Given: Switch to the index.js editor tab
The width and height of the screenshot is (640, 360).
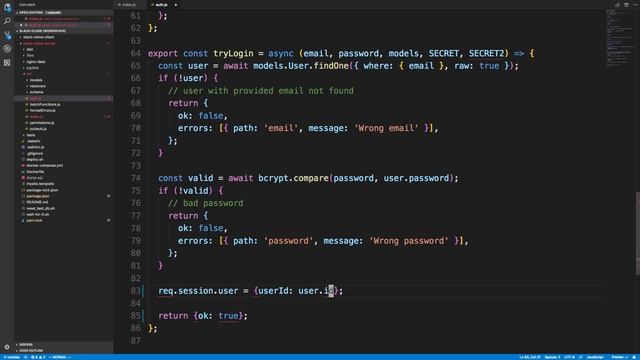Looking at the screenshot, I should pos(129,5).
